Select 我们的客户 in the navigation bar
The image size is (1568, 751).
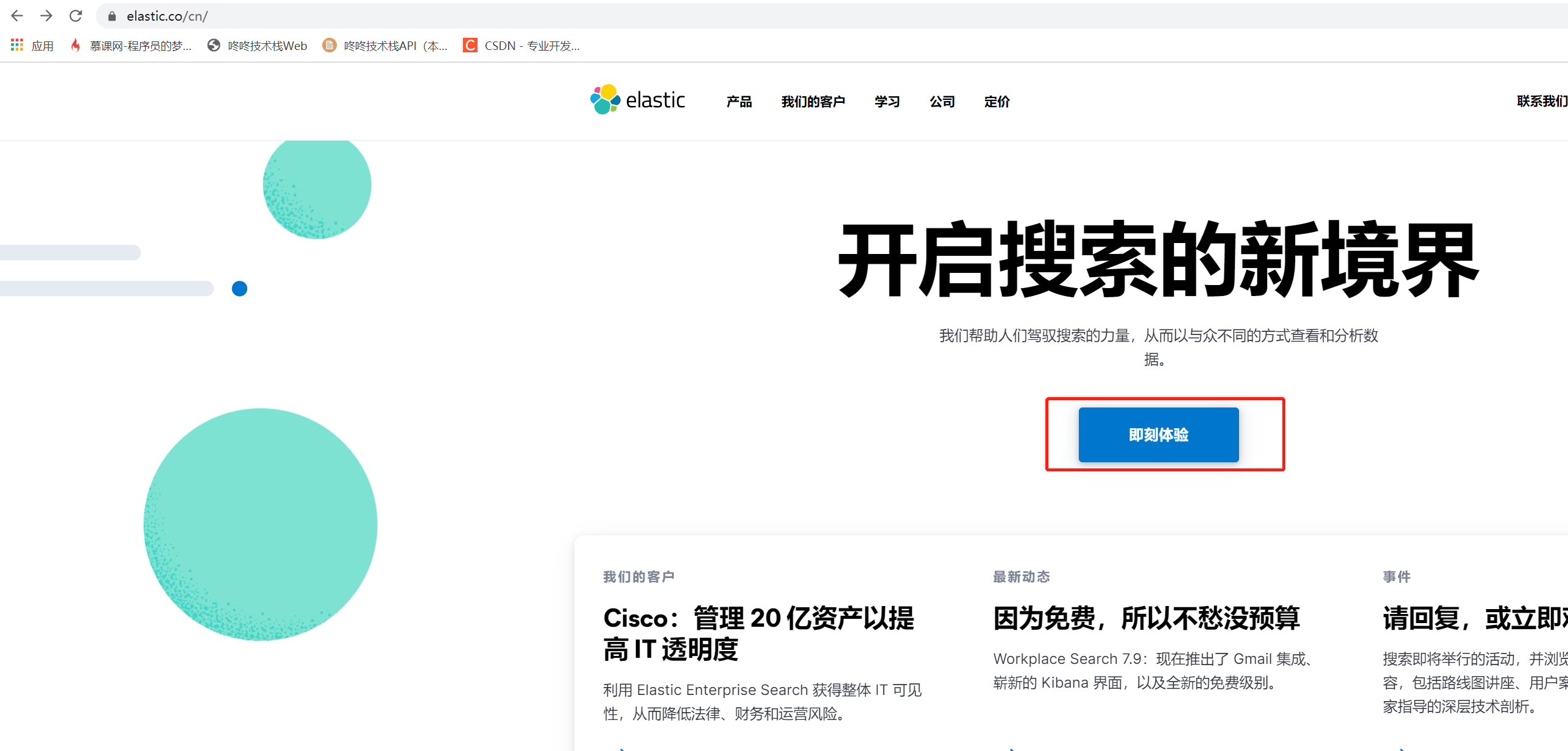[x=814, y=102]
